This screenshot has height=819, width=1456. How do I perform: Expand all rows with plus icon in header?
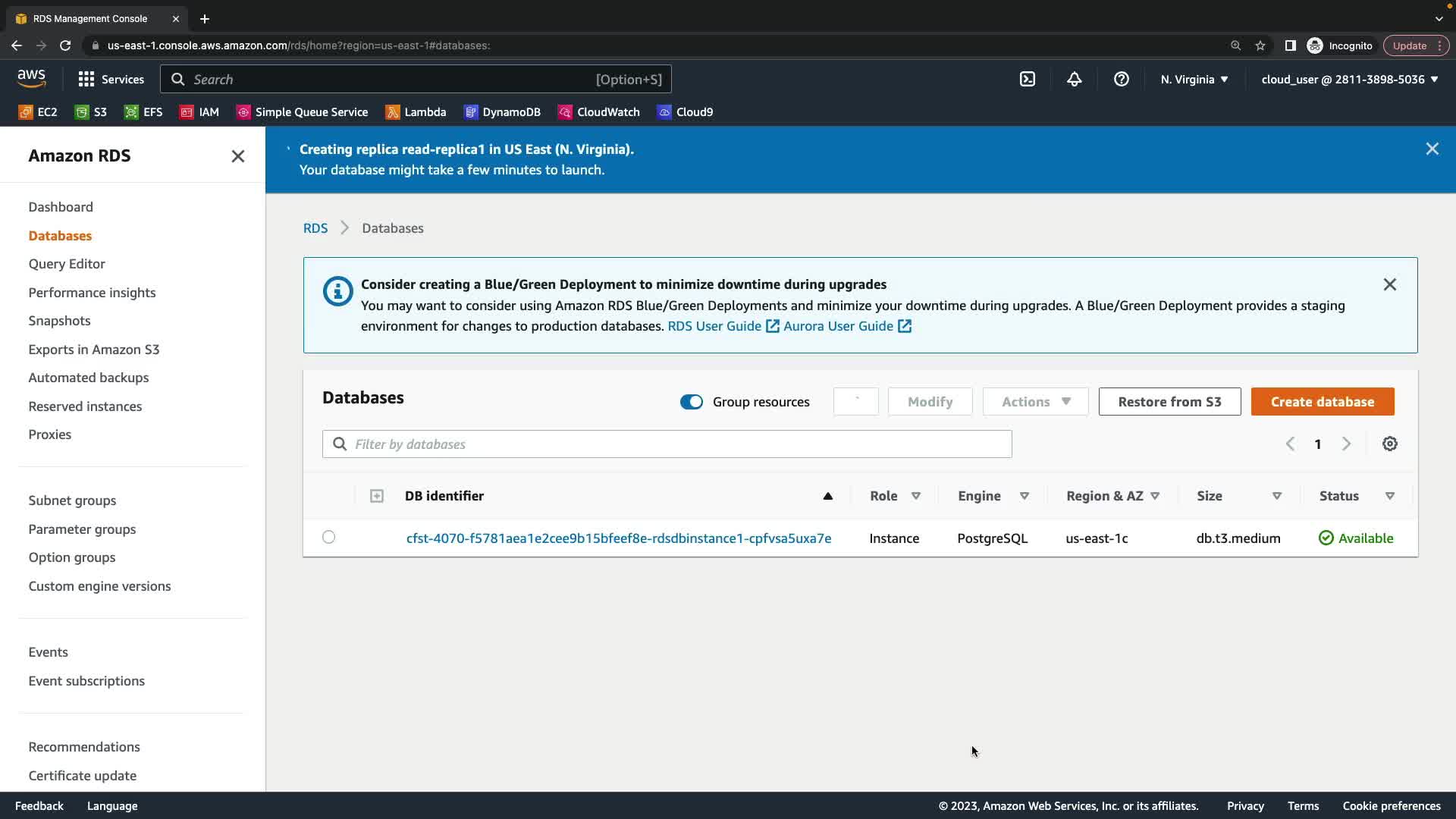click(x=376, y=496)
